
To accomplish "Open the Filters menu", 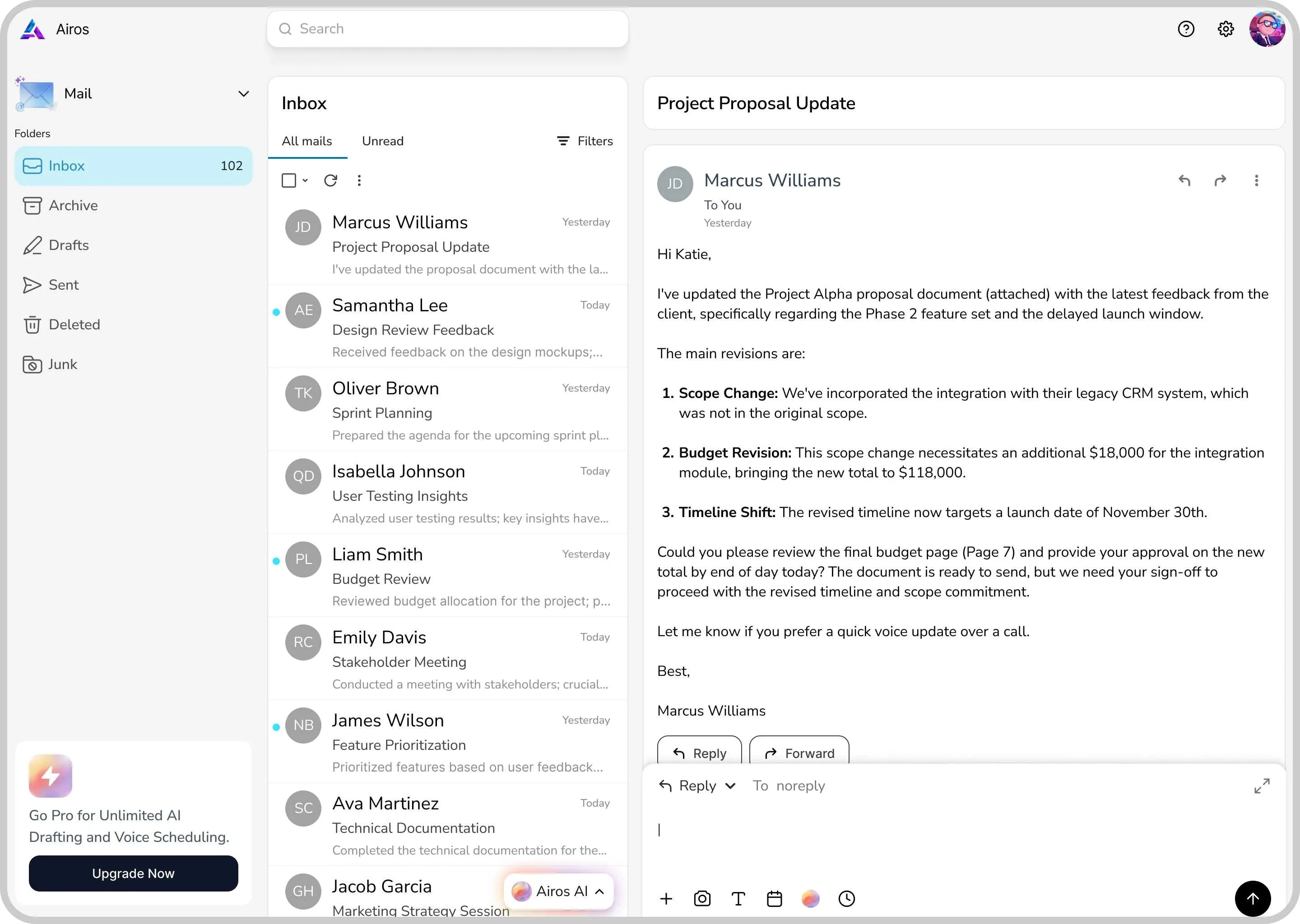I will [585, 141].
